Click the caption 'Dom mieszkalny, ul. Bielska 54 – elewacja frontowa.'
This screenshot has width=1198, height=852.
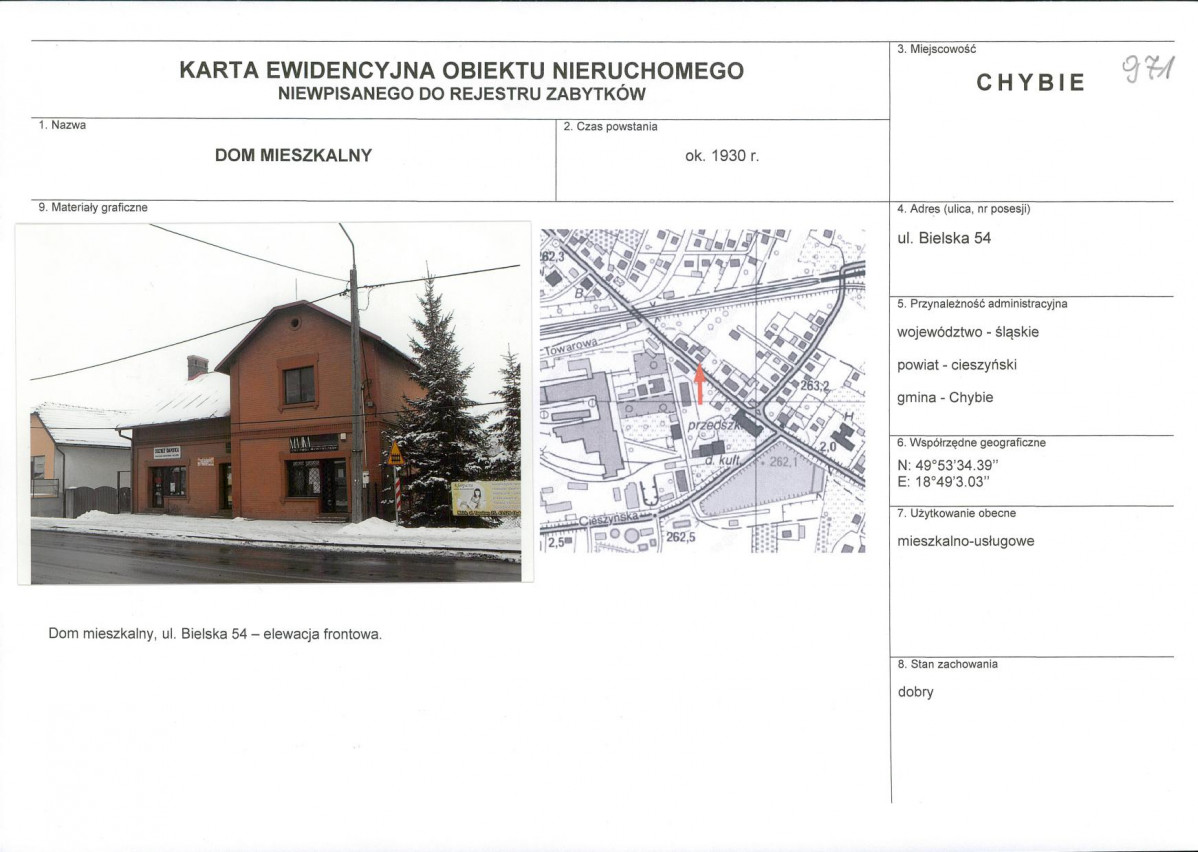pos(215,633)
